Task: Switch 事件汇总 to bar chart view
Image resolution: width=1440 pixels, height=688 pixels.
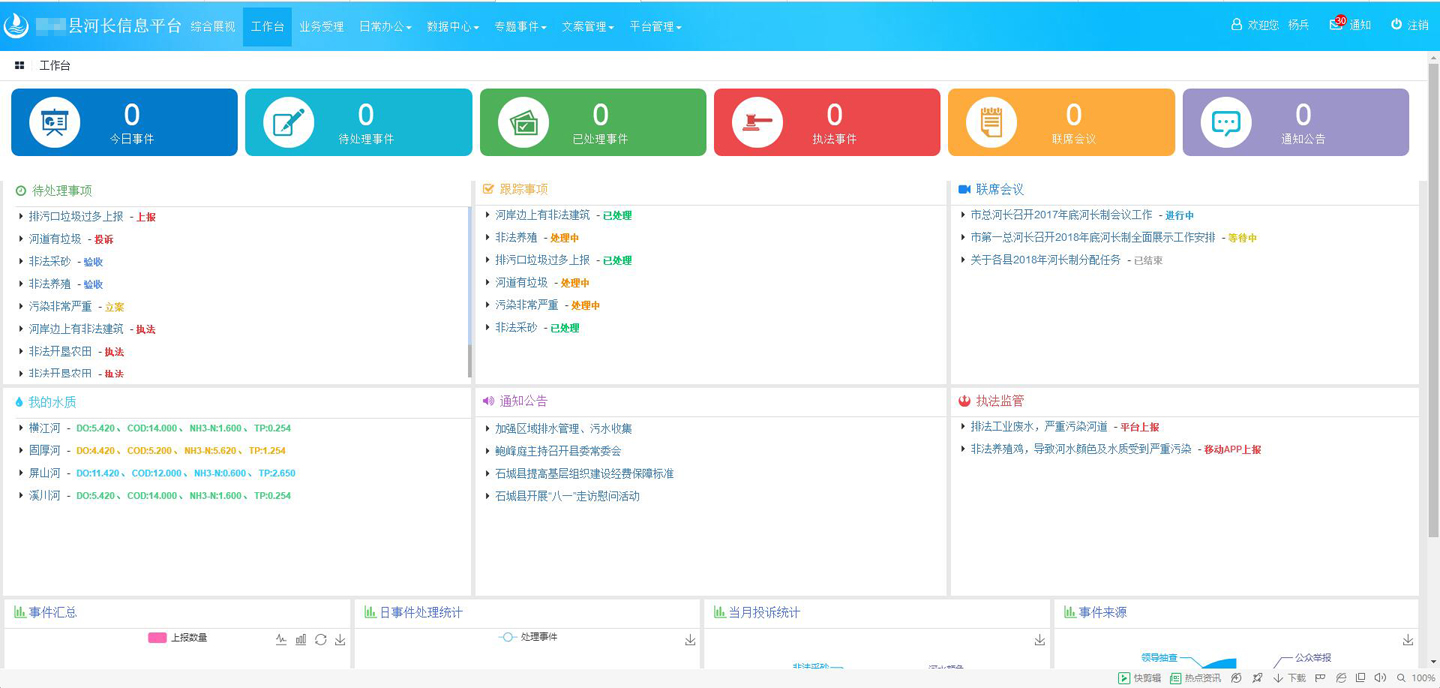Action: click(x=301, y=638)
